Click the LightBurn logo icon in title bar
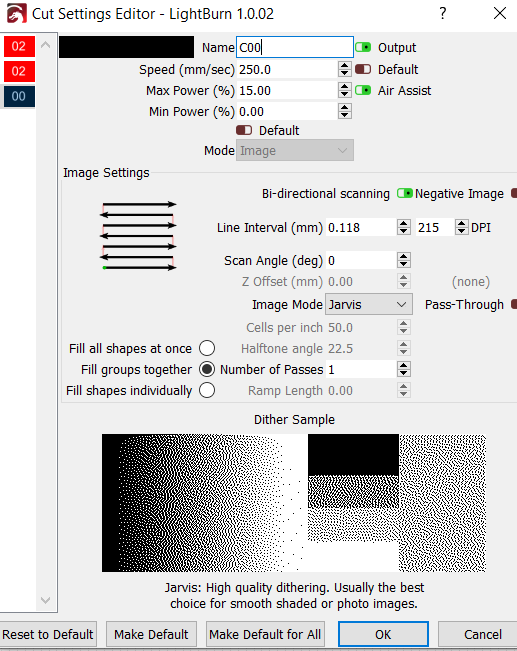Screen dimensions: 517x651 (x=17, y=13)
